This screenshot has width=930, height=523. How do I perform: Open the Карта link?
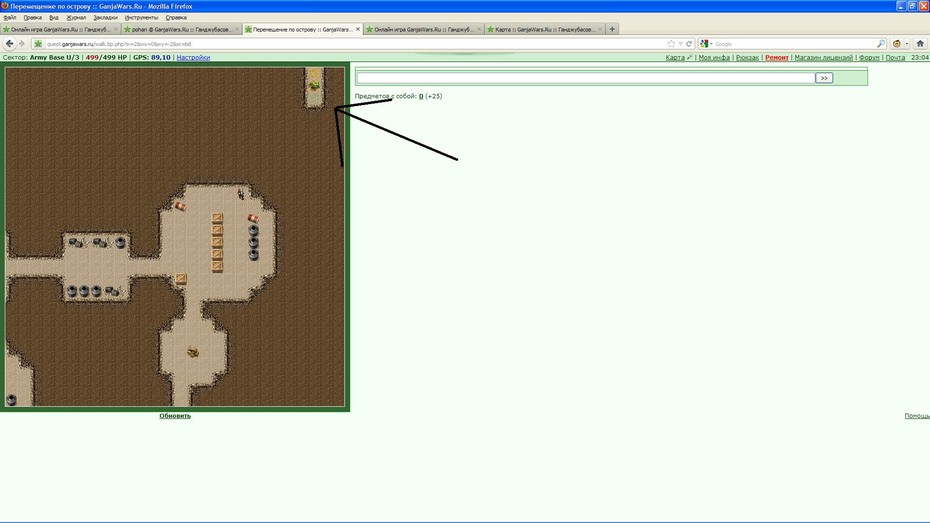[675, 58]
